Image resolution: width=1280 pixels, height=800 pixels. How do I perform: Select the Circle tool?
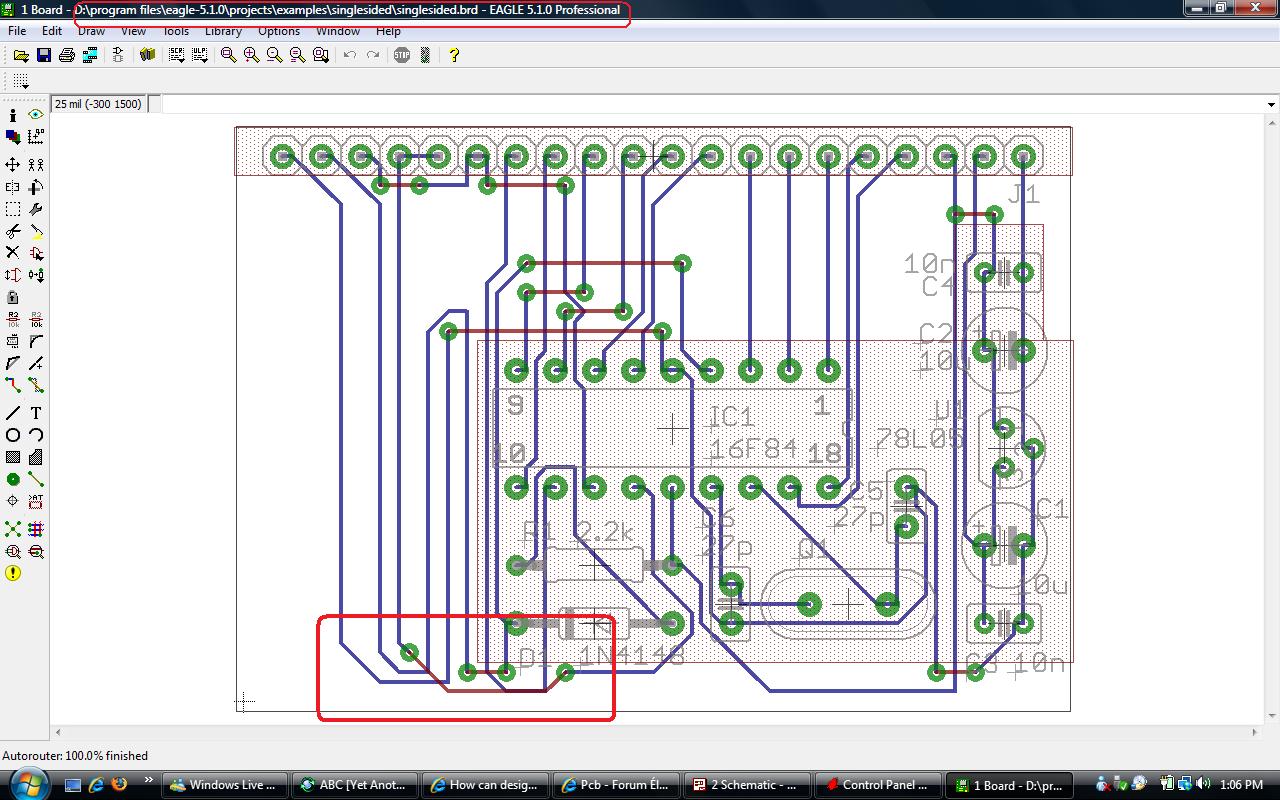coord(13,435)
